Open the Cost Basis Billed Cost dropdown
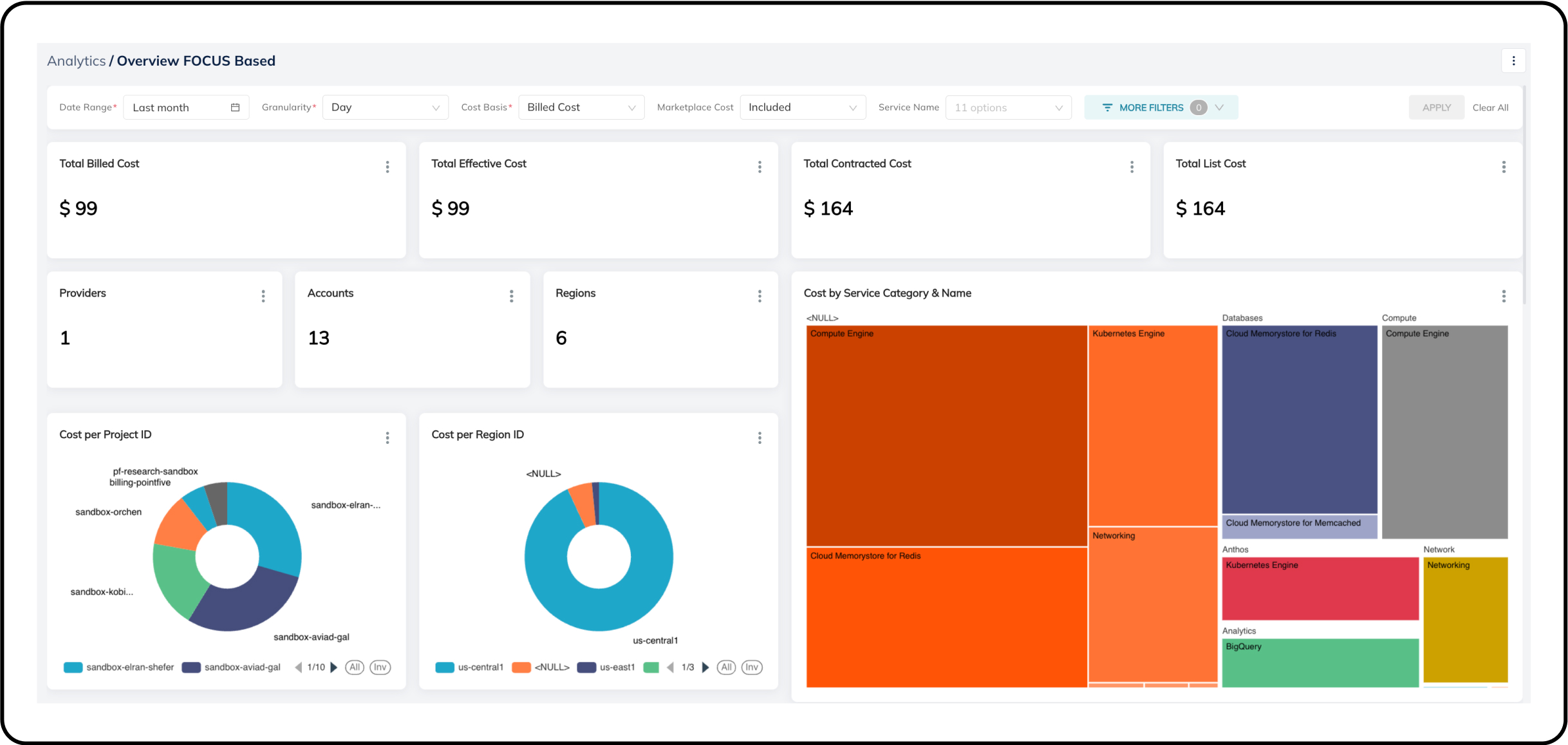This screenshot has height=745, width=1568. (581, 107)
